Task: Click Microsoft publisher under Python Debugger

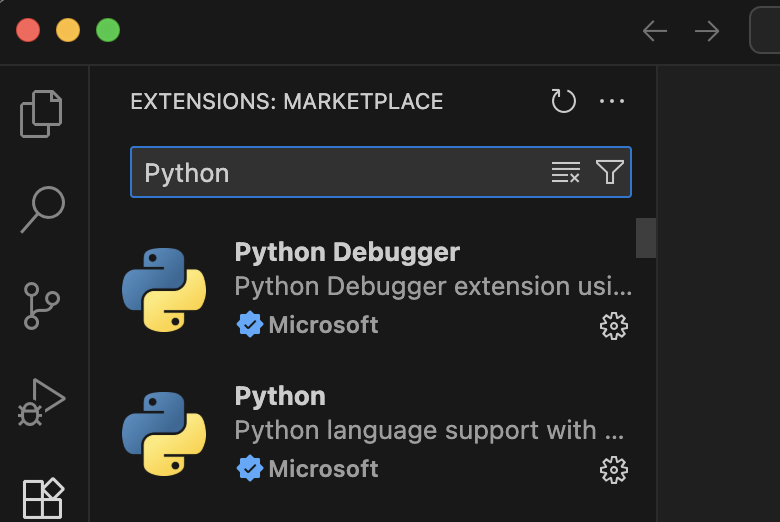Action: (323, 325)
